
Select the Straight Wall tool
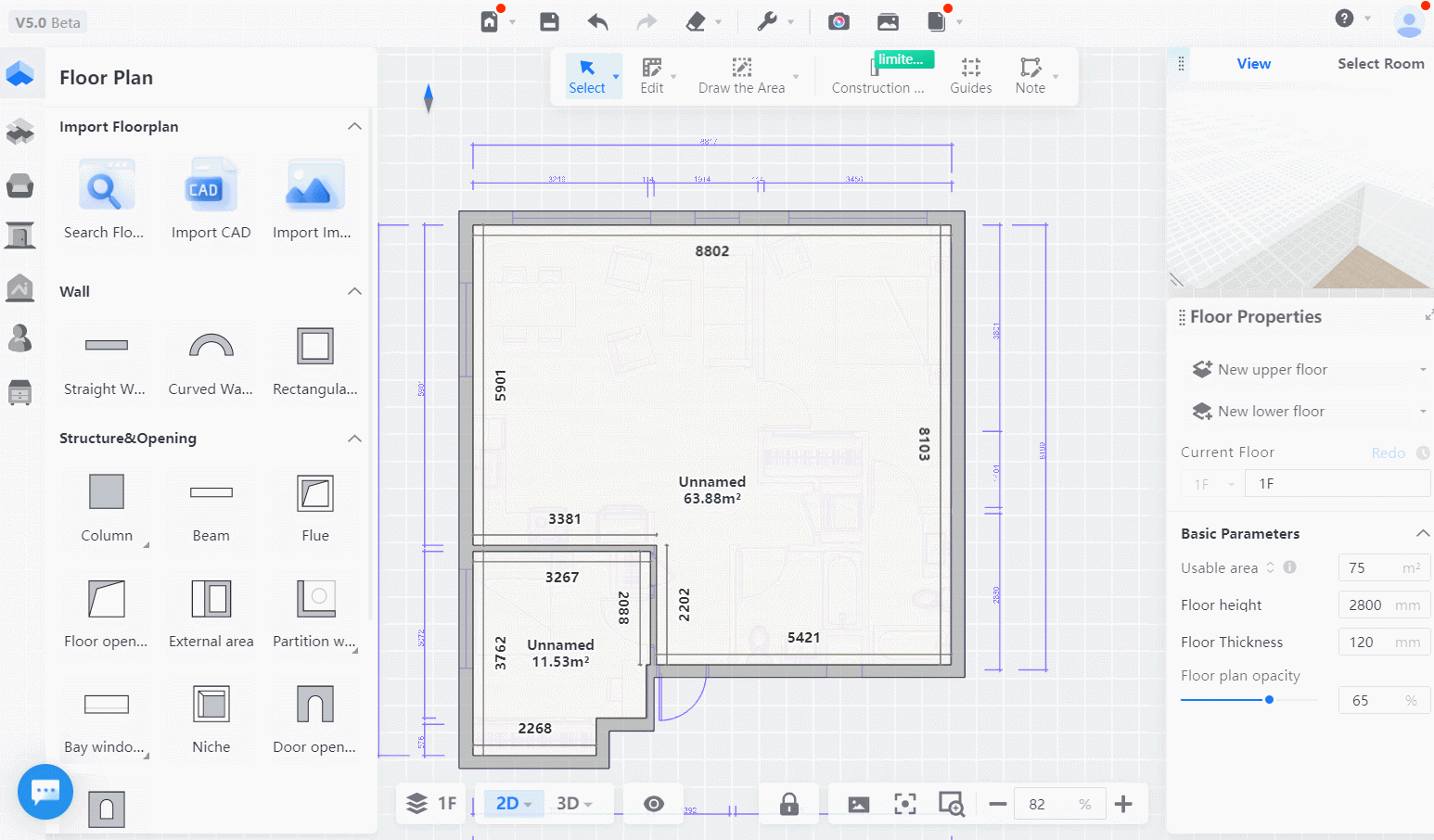[106, 346]
